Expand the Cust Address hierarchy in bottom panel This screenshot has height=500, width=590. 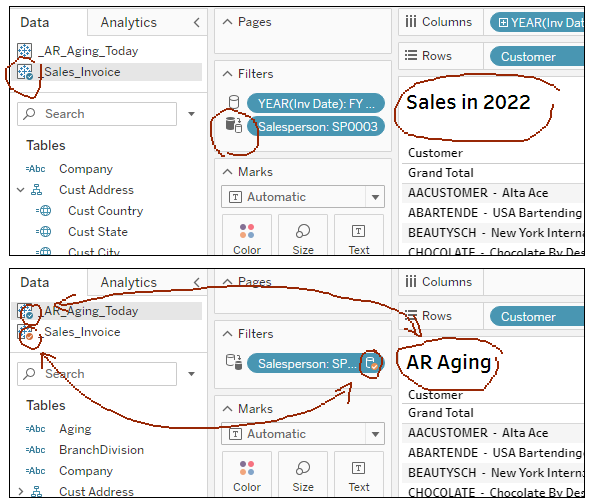21,491
